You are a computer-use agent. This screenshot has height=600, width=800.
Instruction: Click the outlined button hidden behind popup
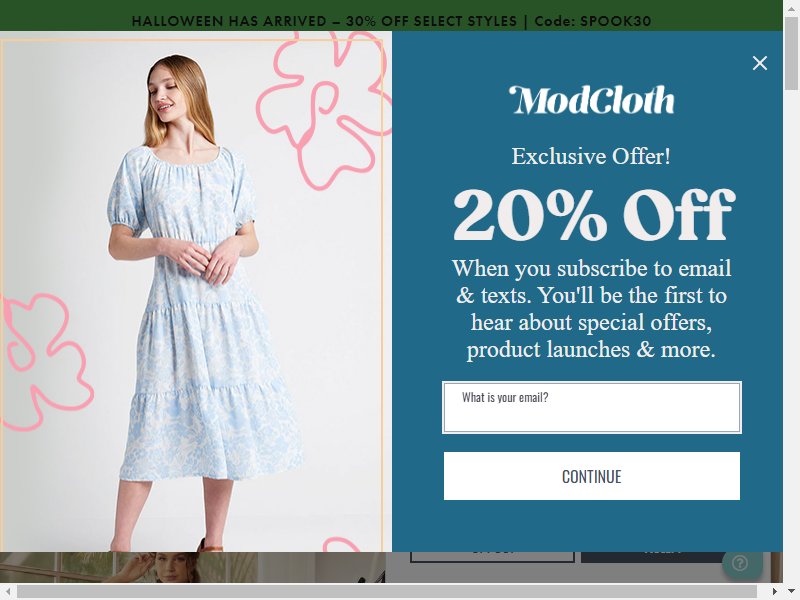(492, 557)
